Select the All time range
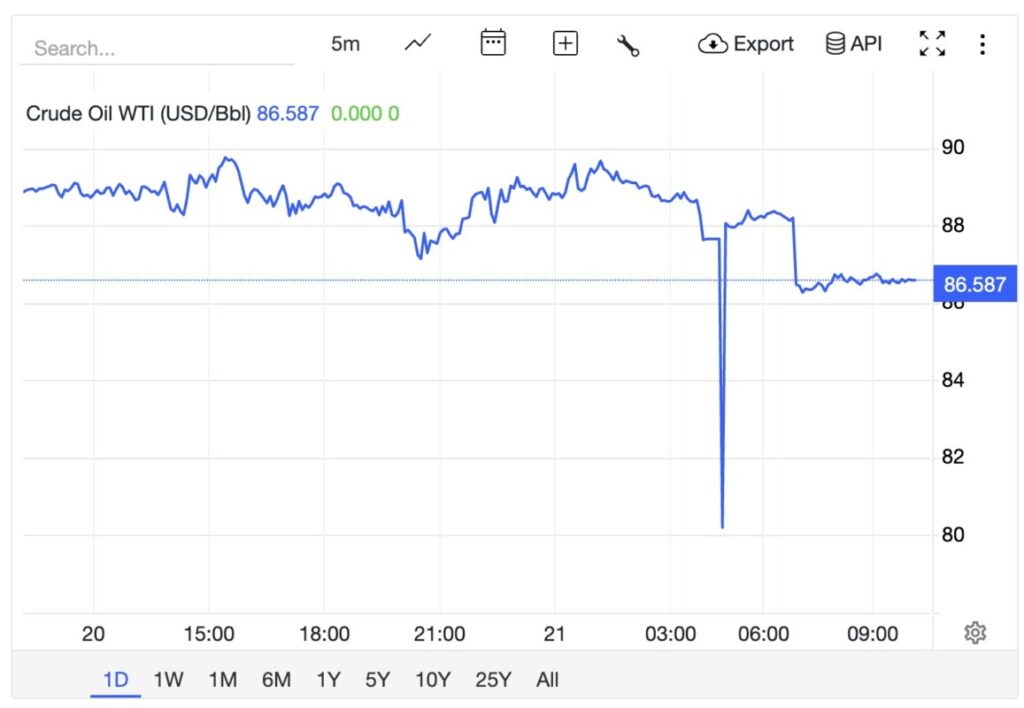The width and height of the screenshot is (1024, 708). 547,680
